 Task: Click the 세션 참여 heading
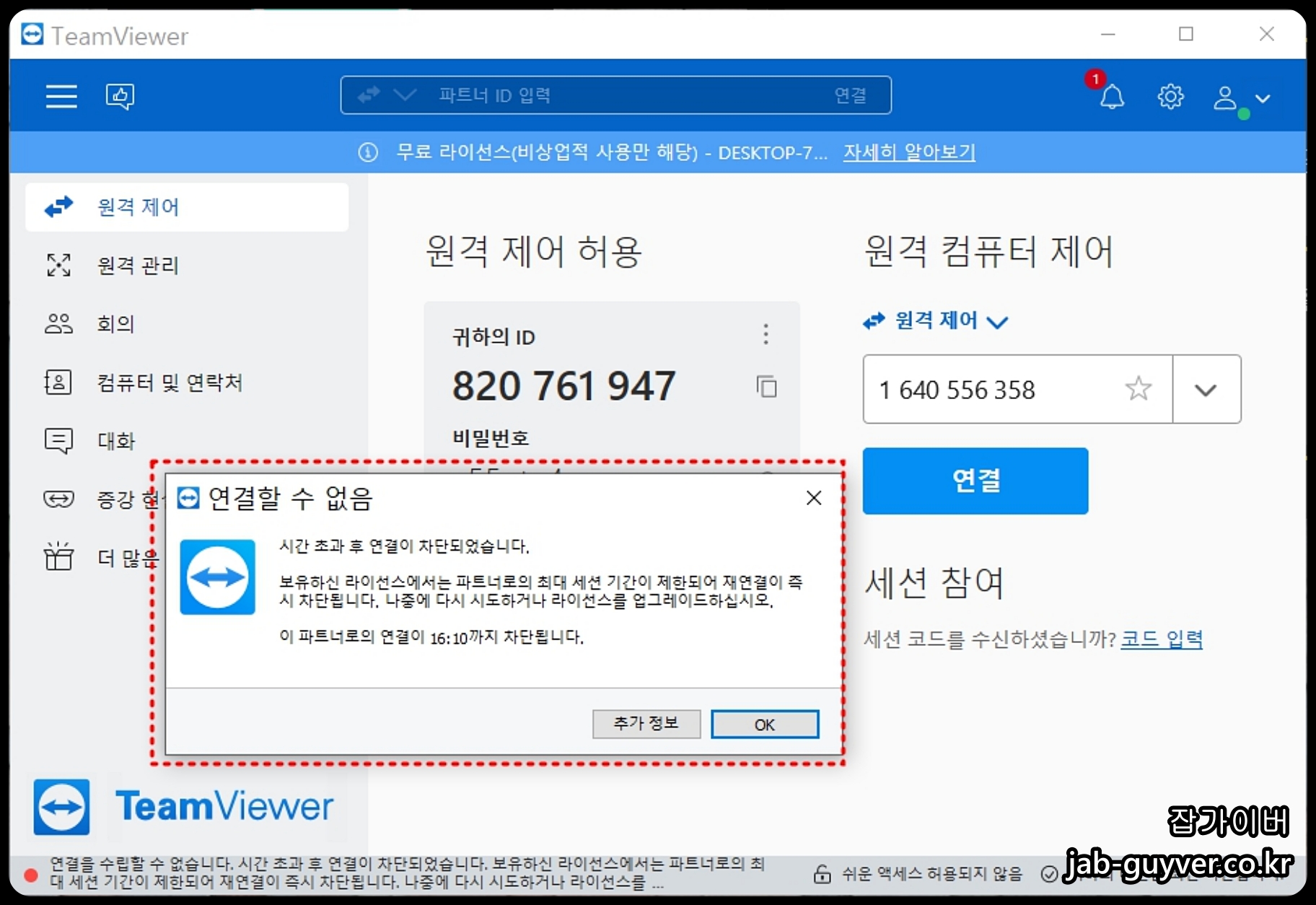[x=934, y=582]
